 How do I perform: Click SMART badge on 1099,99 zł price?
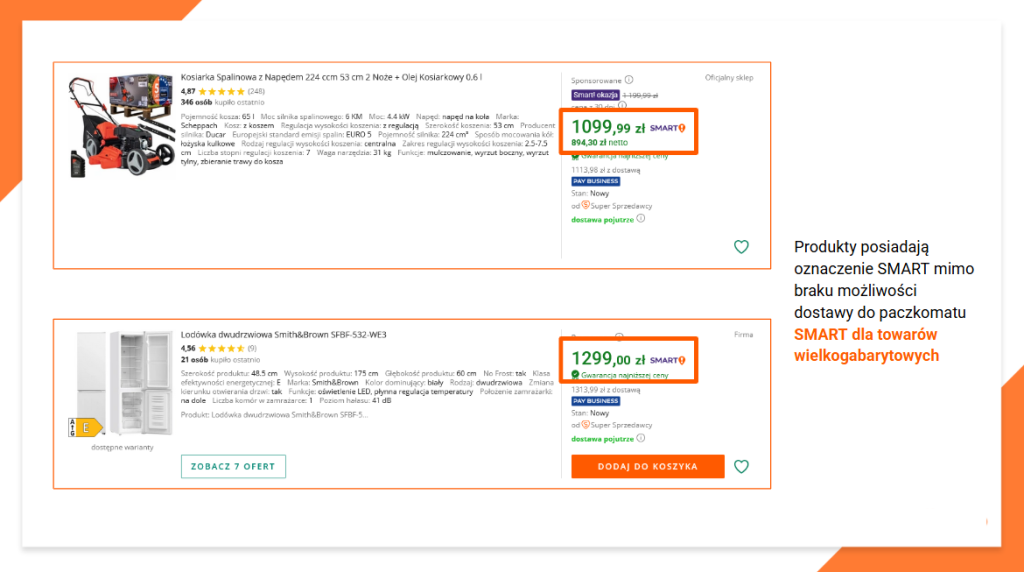(x=668, y=128)
